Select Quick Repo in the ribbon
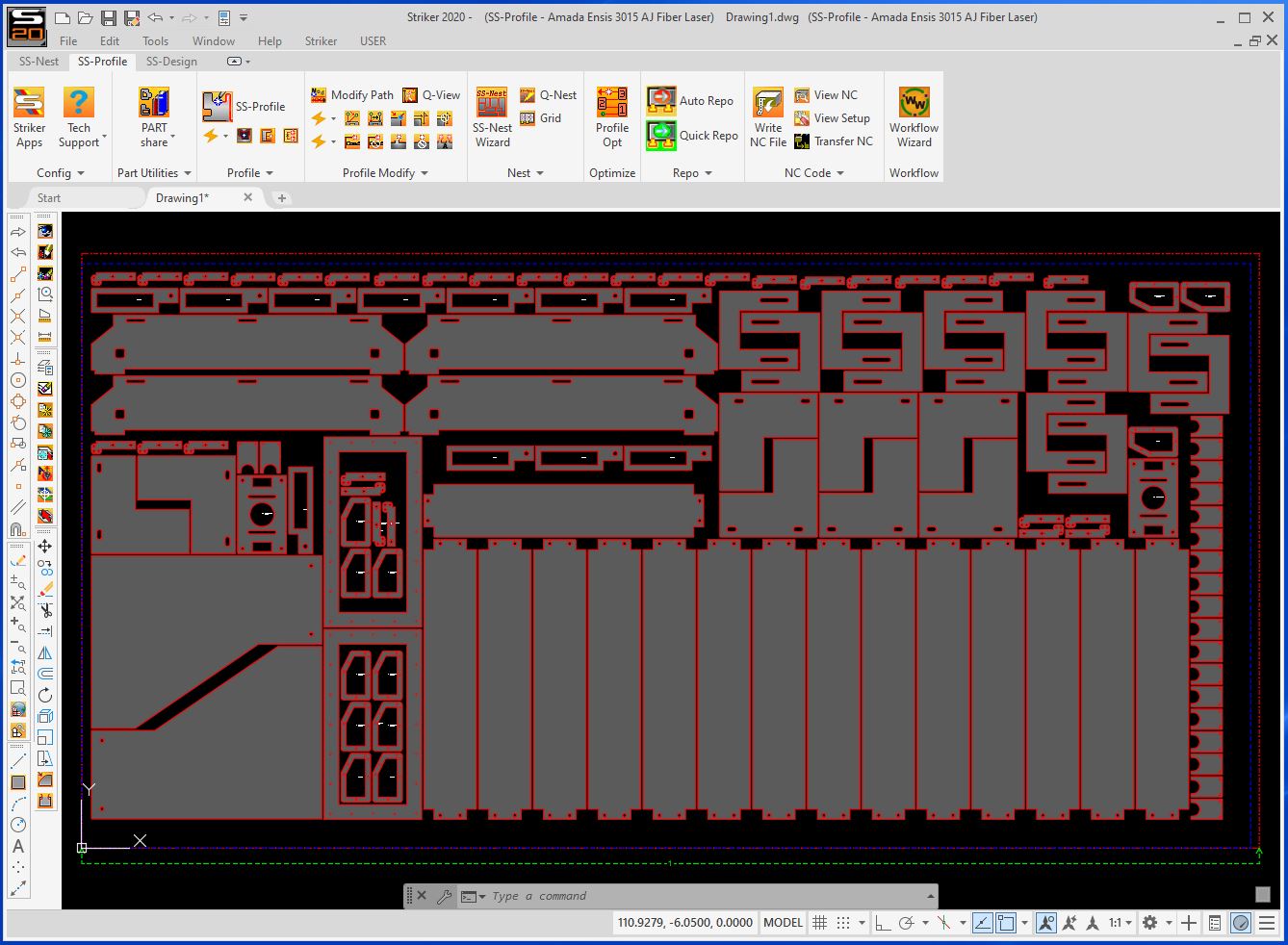Viewport: 1288px width, 945px height. click(692, 136)
